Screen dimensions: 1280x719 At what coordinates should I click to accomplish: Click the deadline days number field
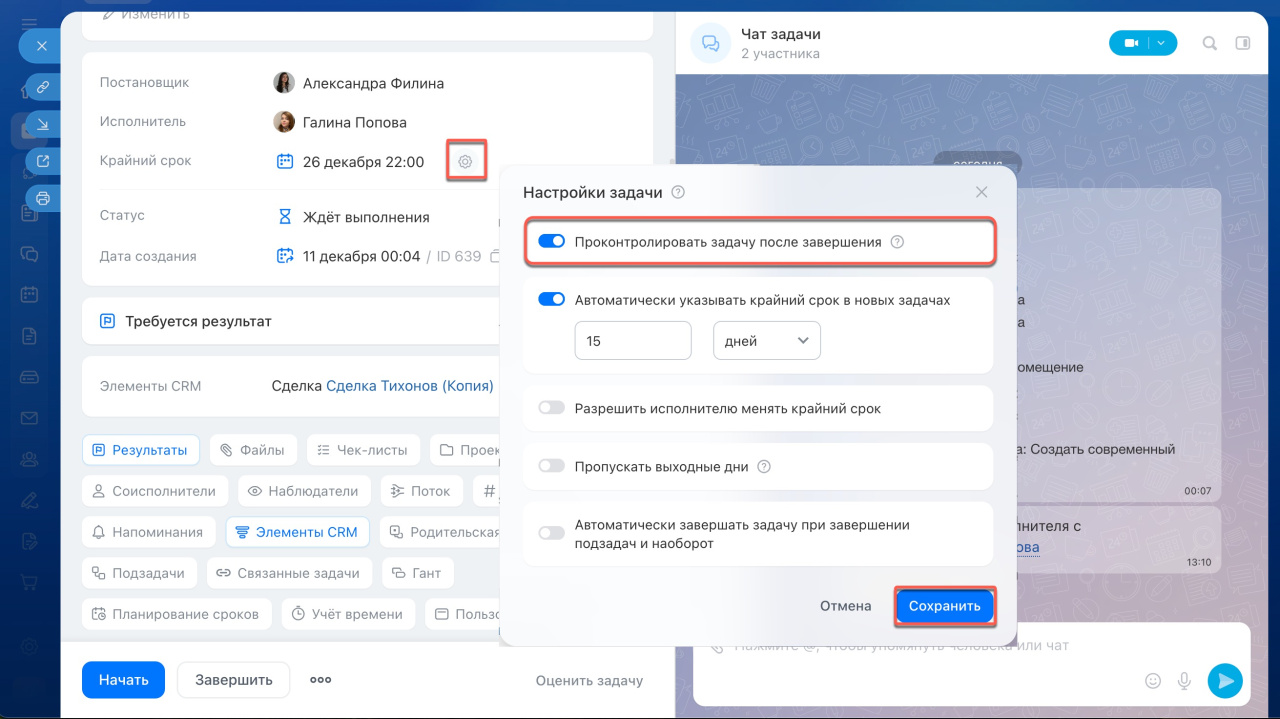click(x=632, y=341)
